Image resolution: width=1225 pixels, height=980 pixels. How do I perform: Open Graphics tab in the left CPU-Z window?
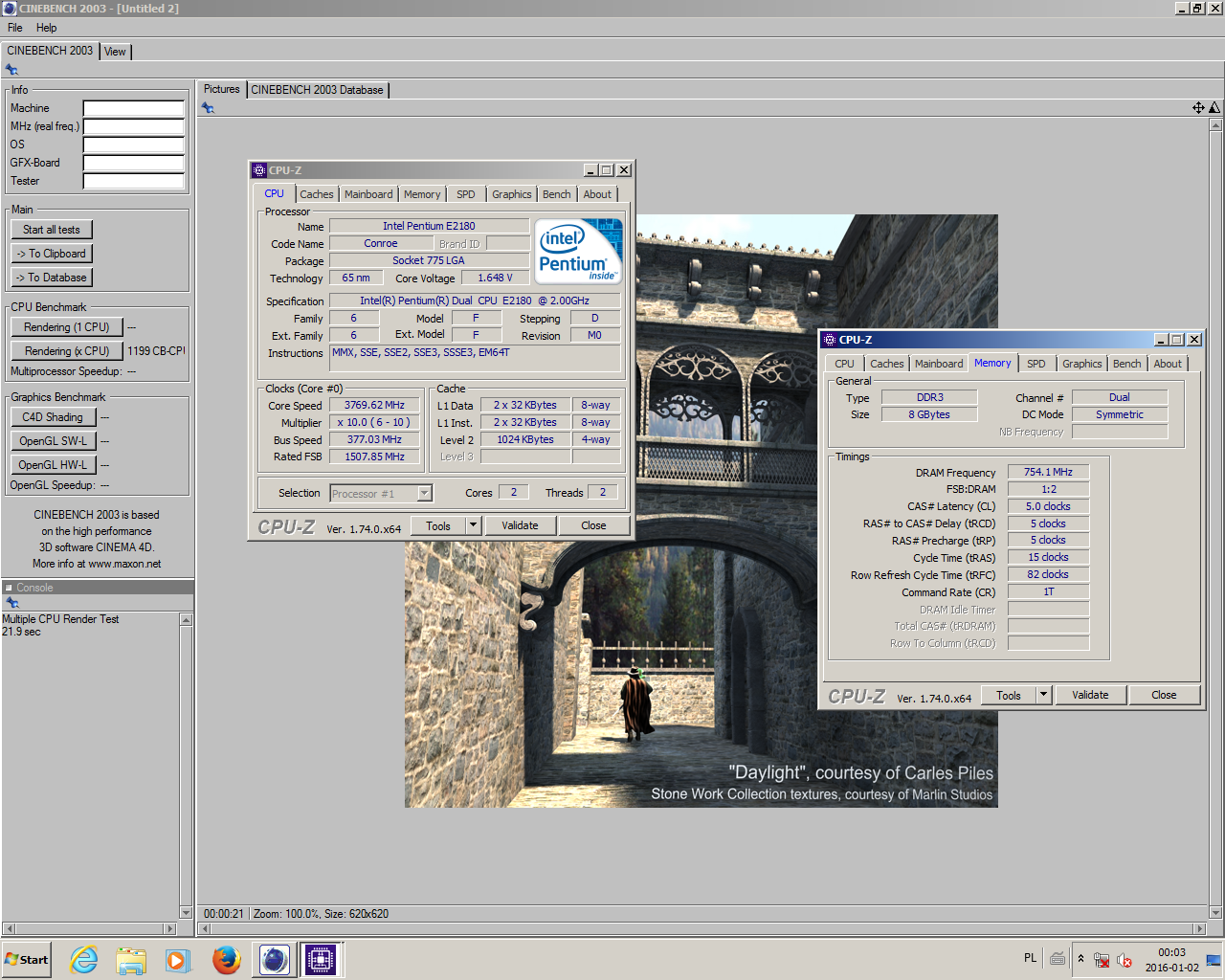tap(511, 194)
